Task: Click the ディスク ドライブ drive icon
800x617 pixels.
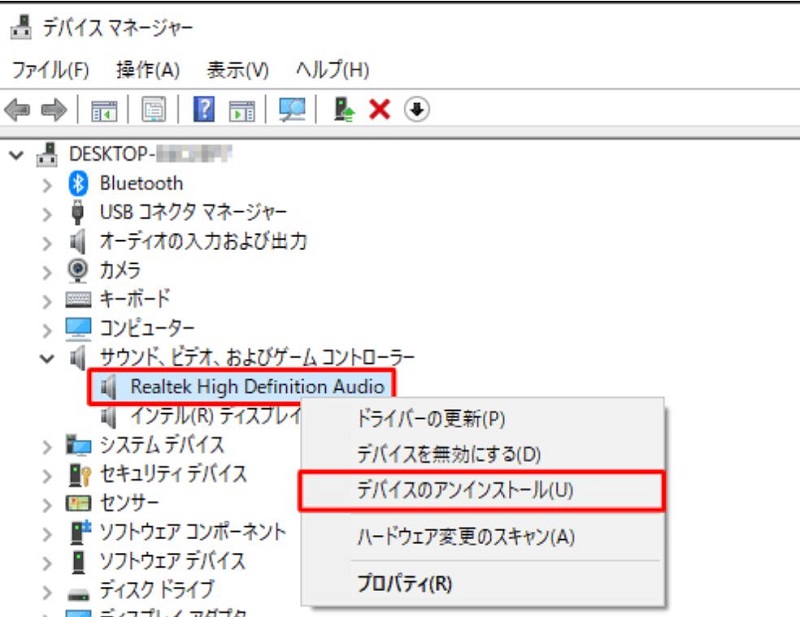Action: click(x=79, y=594)
